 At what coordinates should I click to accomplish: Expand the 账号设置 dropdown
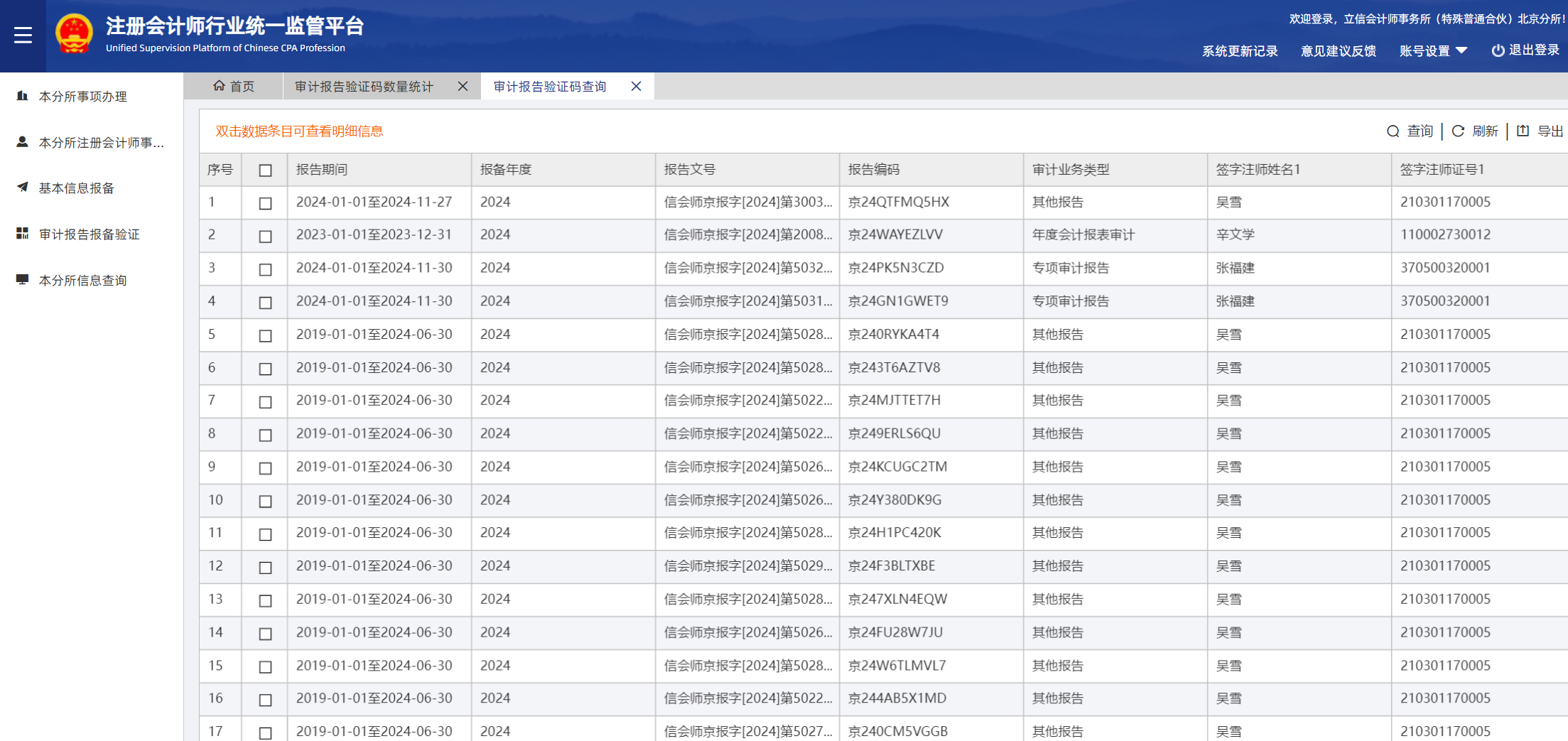pos(1433,51)
